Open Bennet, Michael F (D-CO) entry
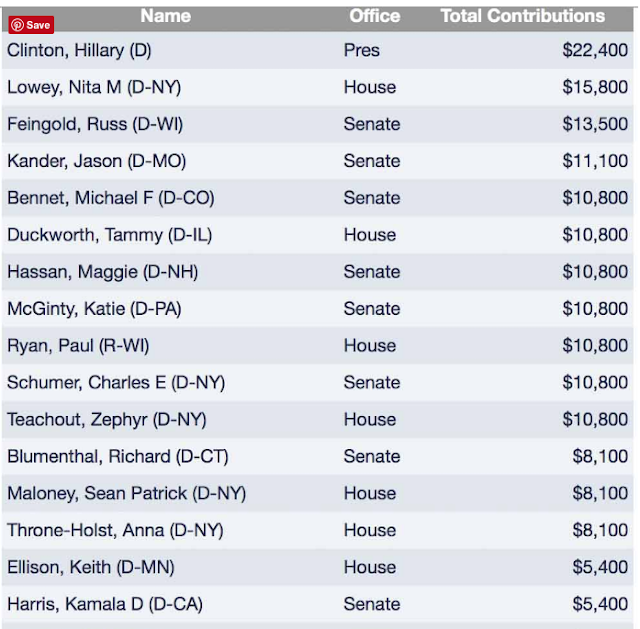Viewport: 640px width, 629px height. [111, 198]
